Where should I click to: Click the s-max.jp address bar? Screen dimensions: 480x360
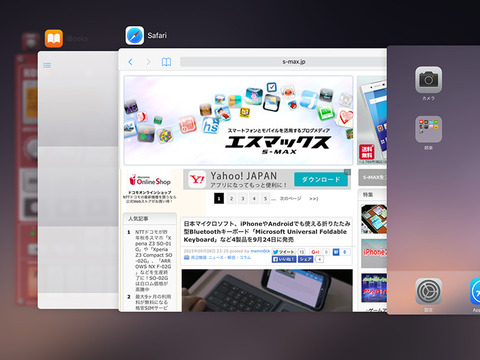point(283,62)
